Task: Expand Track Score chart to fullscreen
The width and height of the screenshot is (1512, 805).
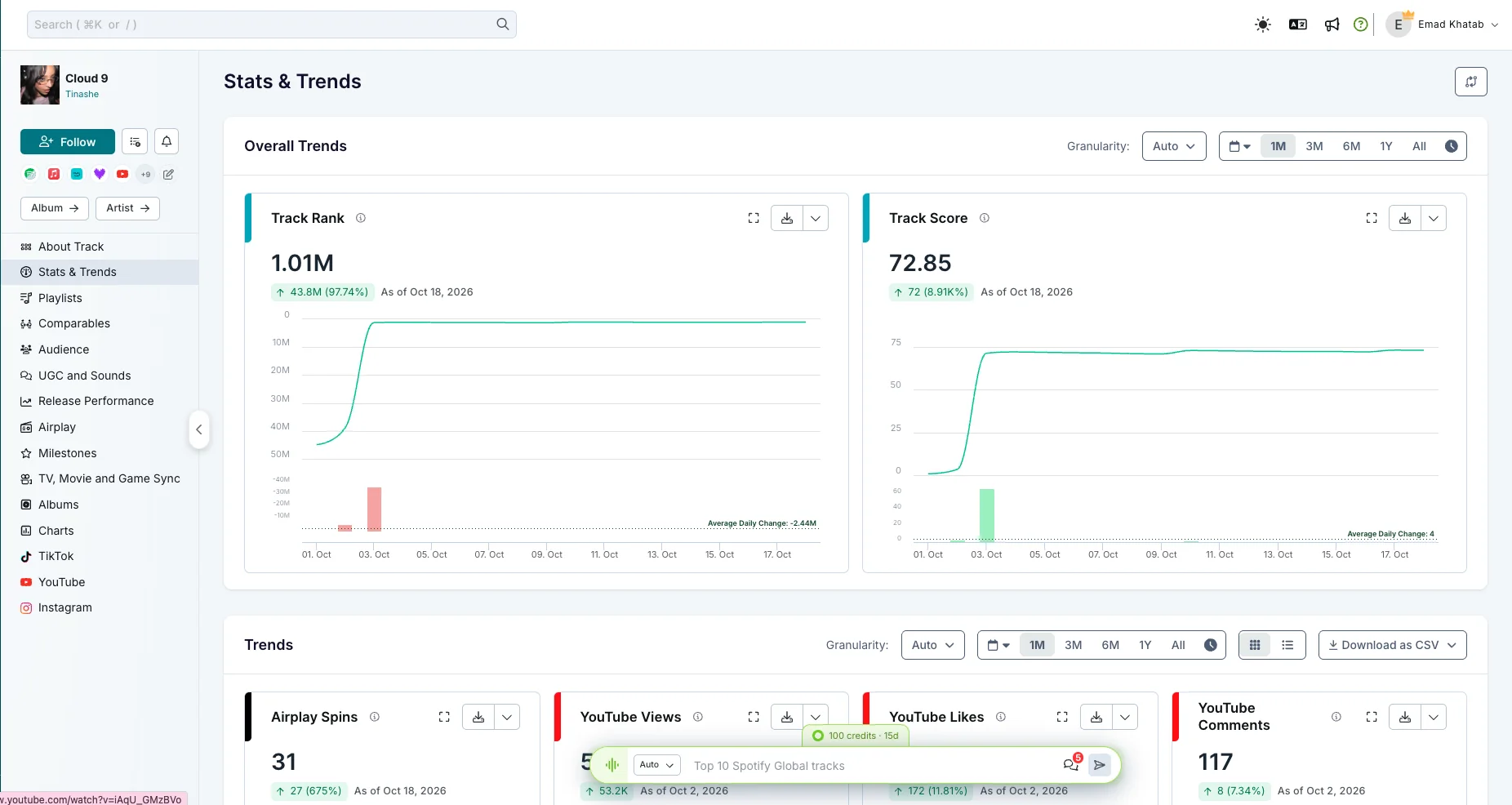Action: 1372,218
